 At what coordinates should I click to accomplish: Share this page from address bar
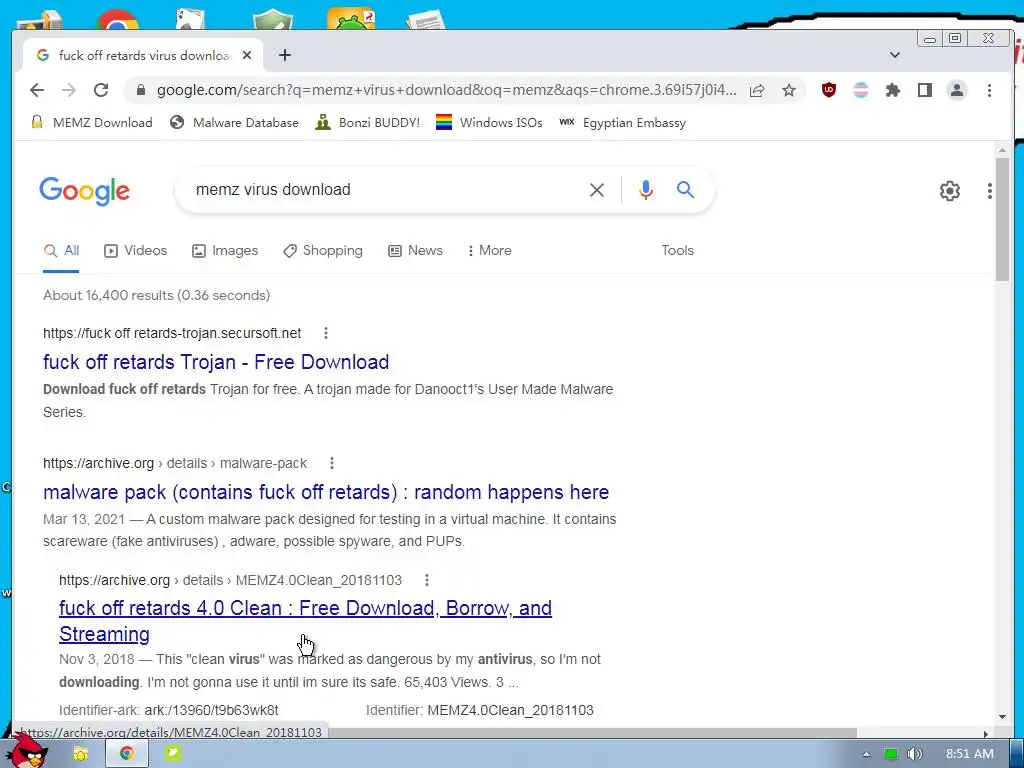(x=757, y=90)
